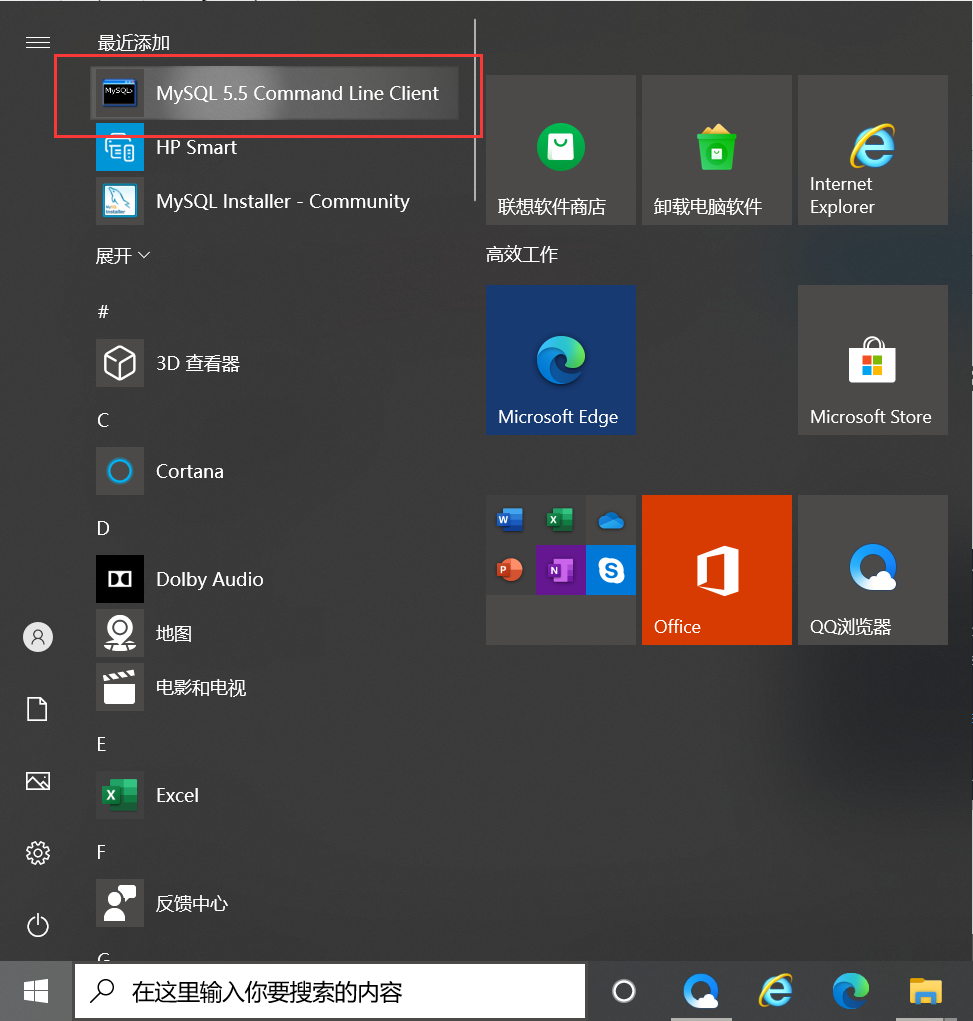
Task: Open the power options menu
Action: [x=38, y=925]
